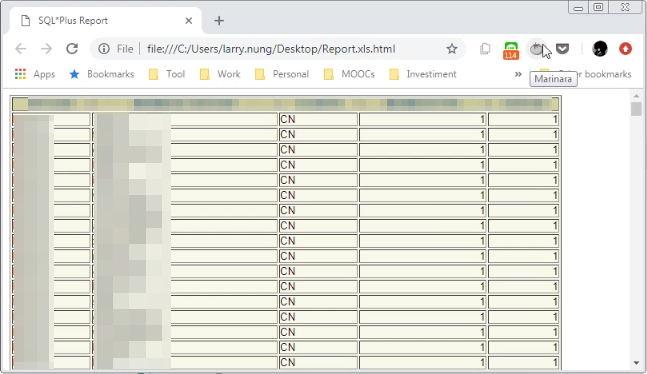Click the red update arrow icon
Screen dimensions: 647x374
(x=626, y=49)
